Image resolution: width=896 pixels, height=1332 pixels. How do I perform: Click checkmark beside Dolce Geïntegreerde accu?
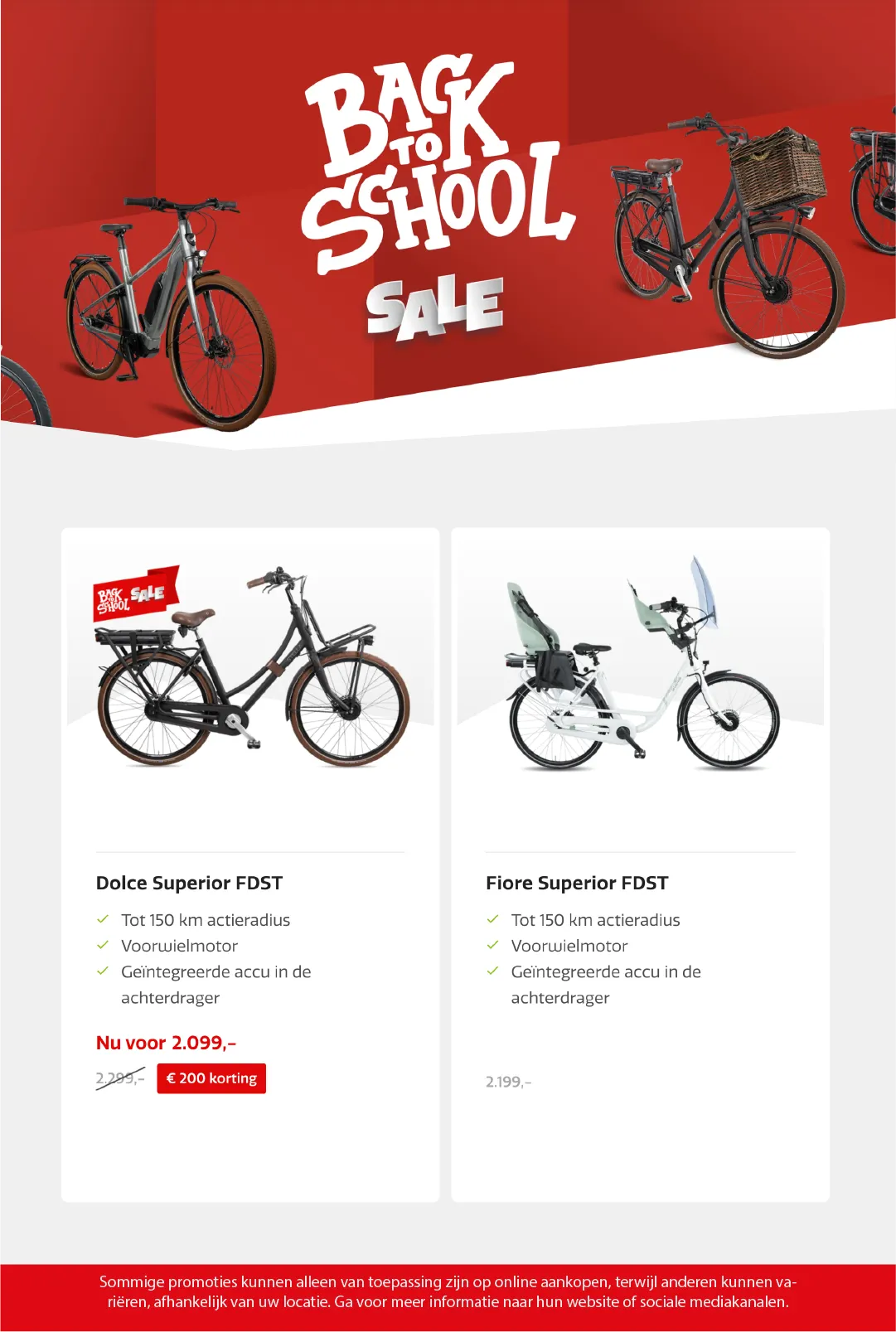coord(103,971)
